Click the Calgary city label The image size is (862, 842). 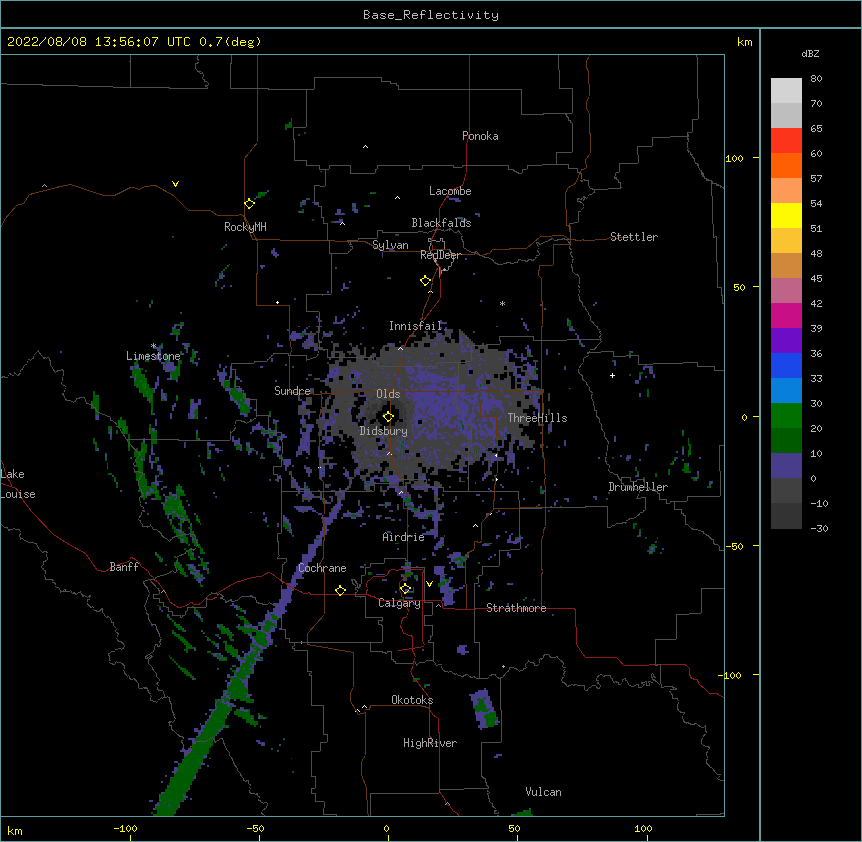coord(400,603)
